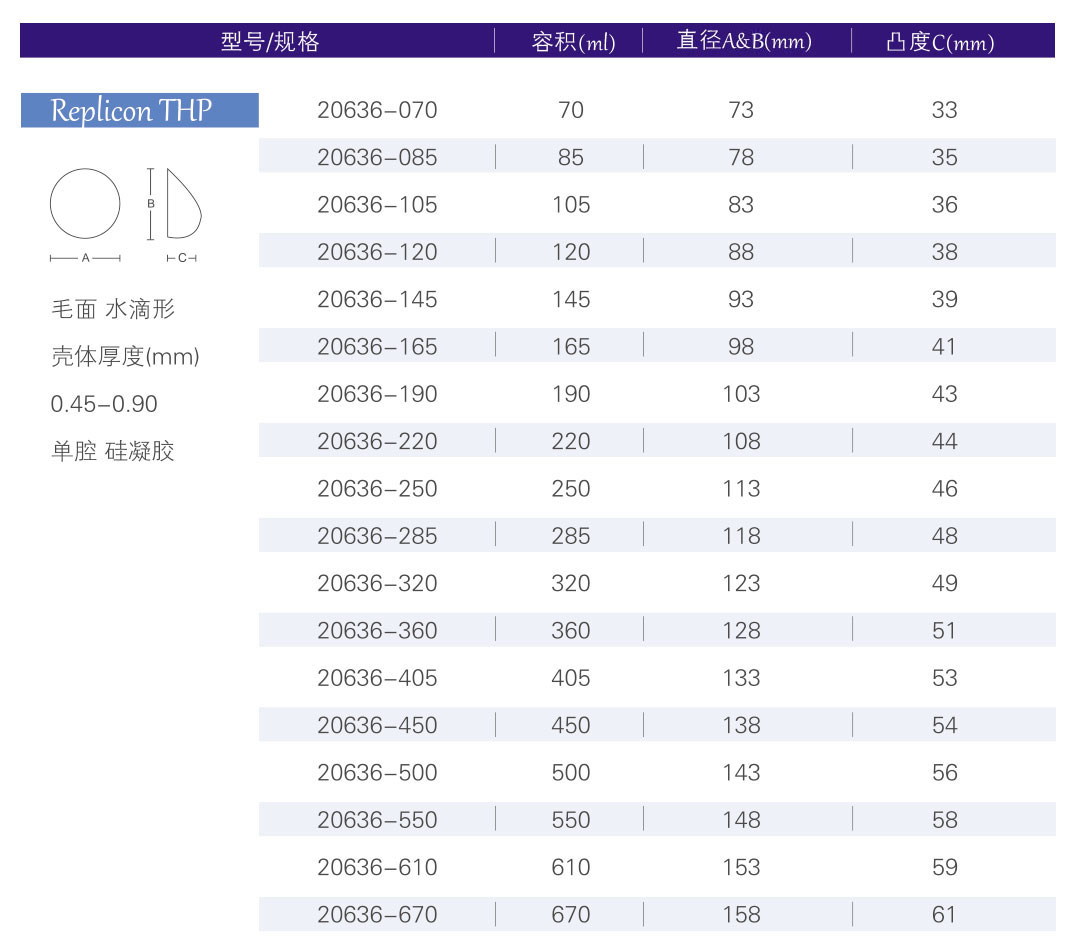Select model number 20636-220
This screenshot has height=942, width=1080.
(x=377, y=441)
